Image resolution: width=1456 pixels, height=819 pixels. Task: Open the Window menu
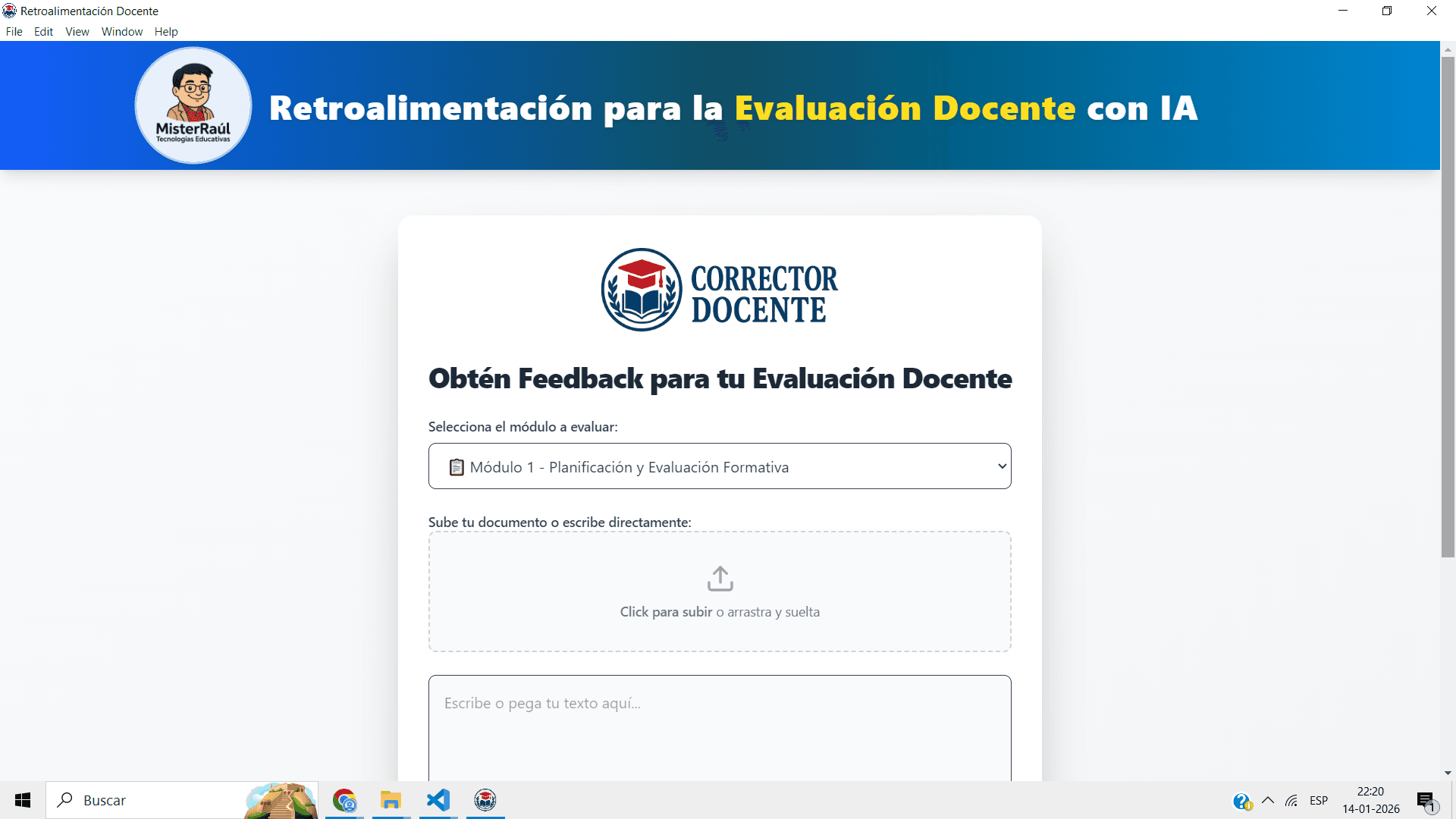coord(122,31)
